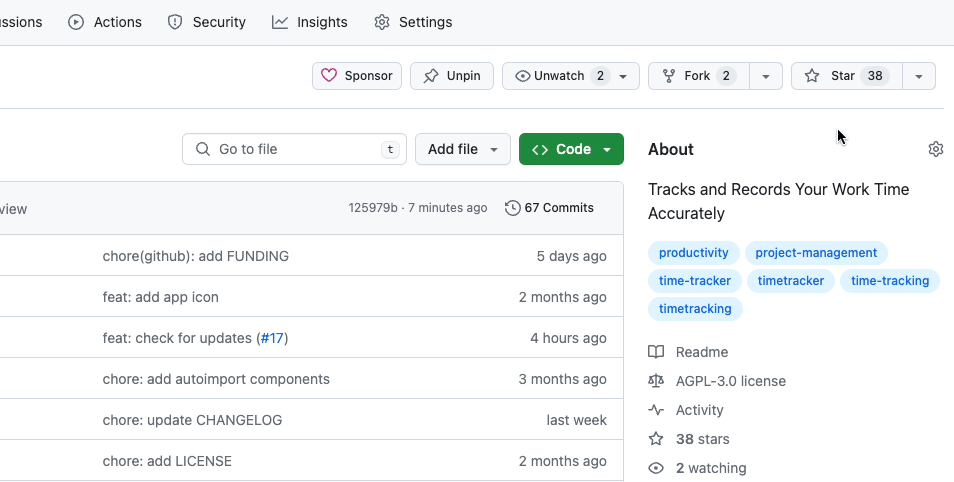Open pull request #17 link
This screenshot has height=482, width=954.
click(272, 338)
